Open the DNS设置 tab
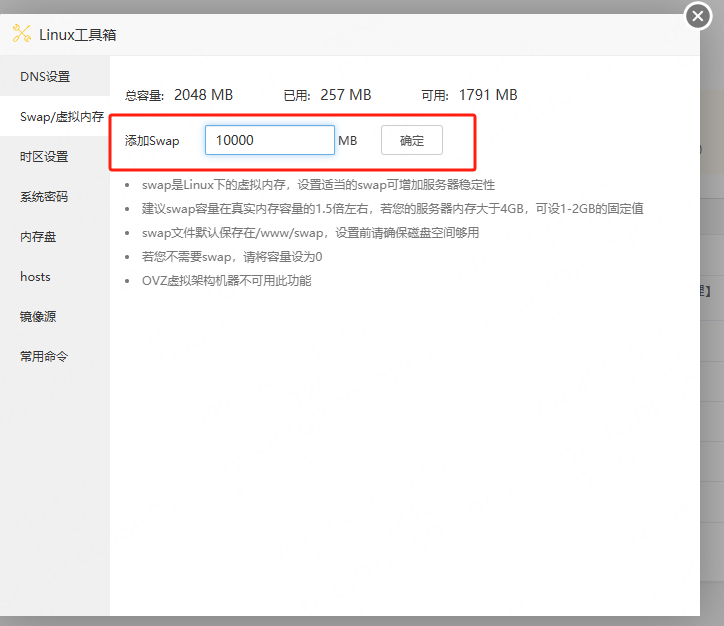This screenshot has width=724, height=626. [55, 76]
